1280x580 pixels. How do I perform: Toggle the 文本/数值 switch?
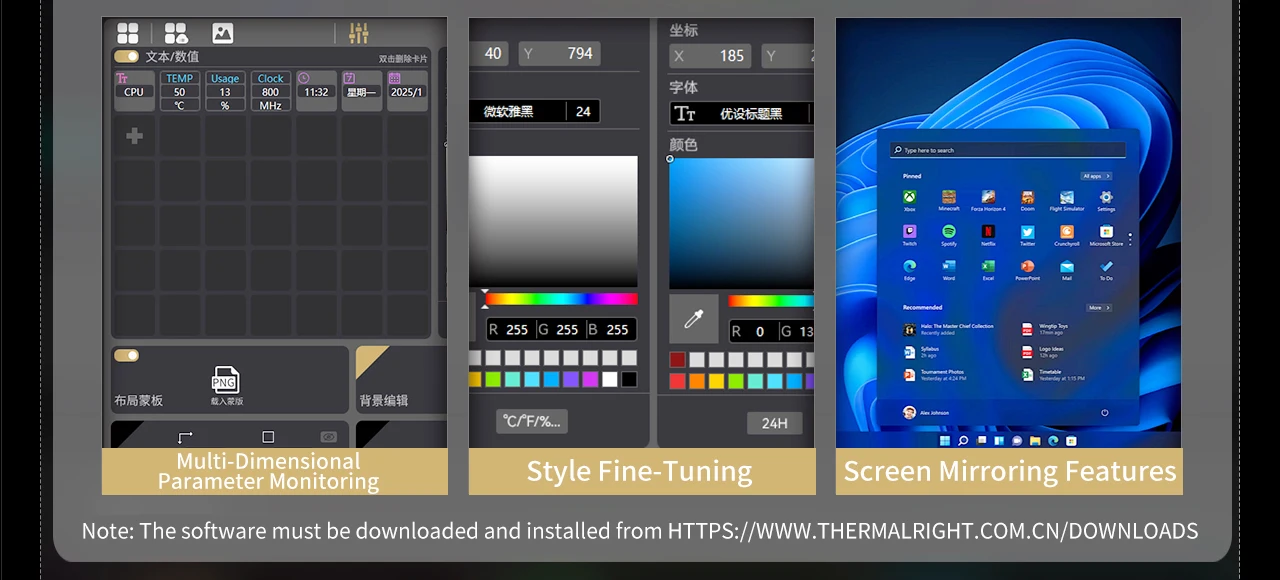(x=127, y=57)
